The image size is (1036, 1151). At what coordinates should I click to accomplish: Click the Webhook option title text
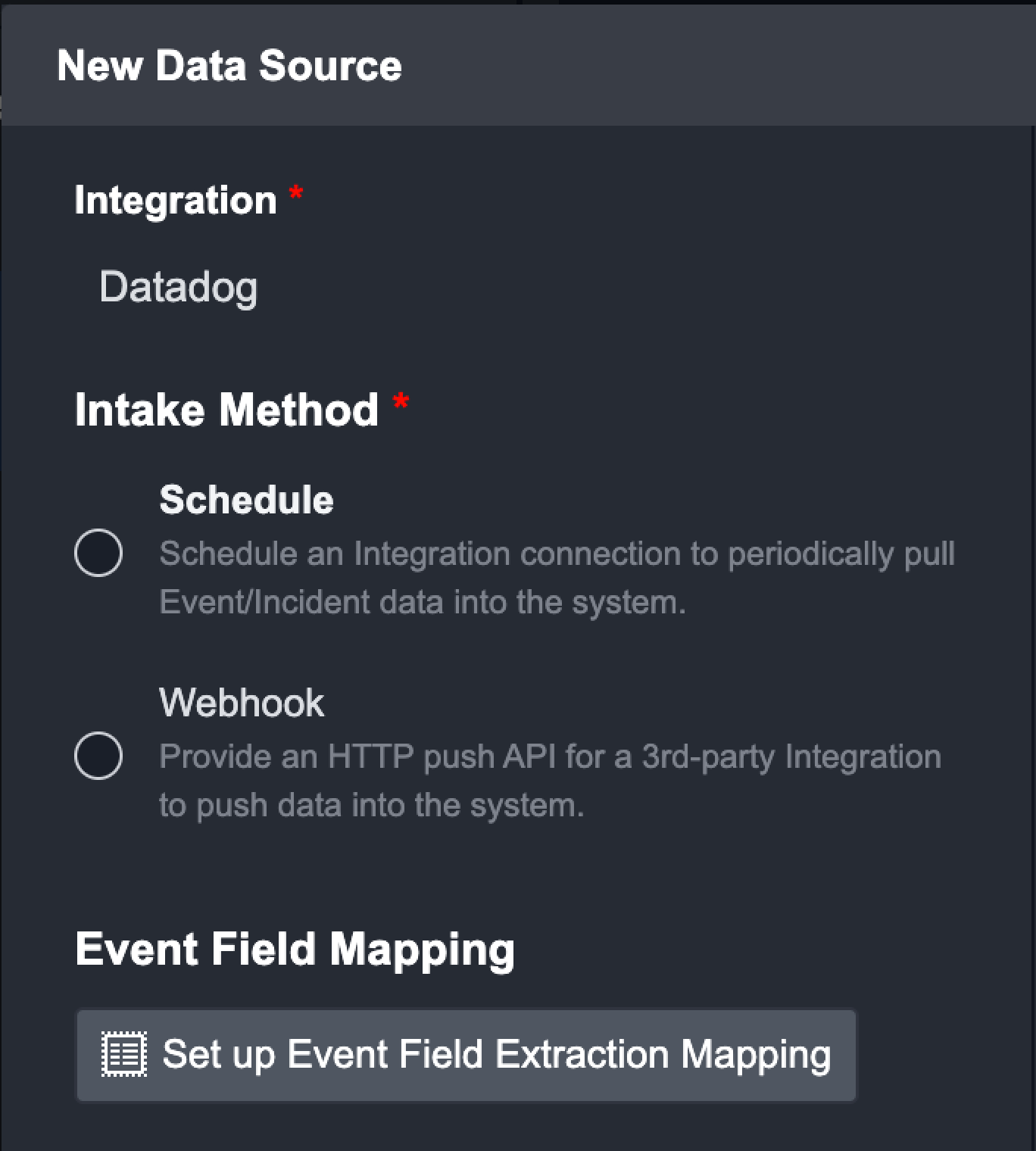coord(242,703)
